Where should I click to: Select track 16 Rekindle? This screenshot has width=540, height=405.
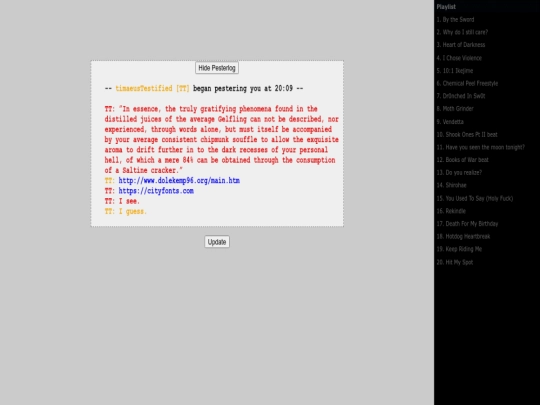coord(451,211)
